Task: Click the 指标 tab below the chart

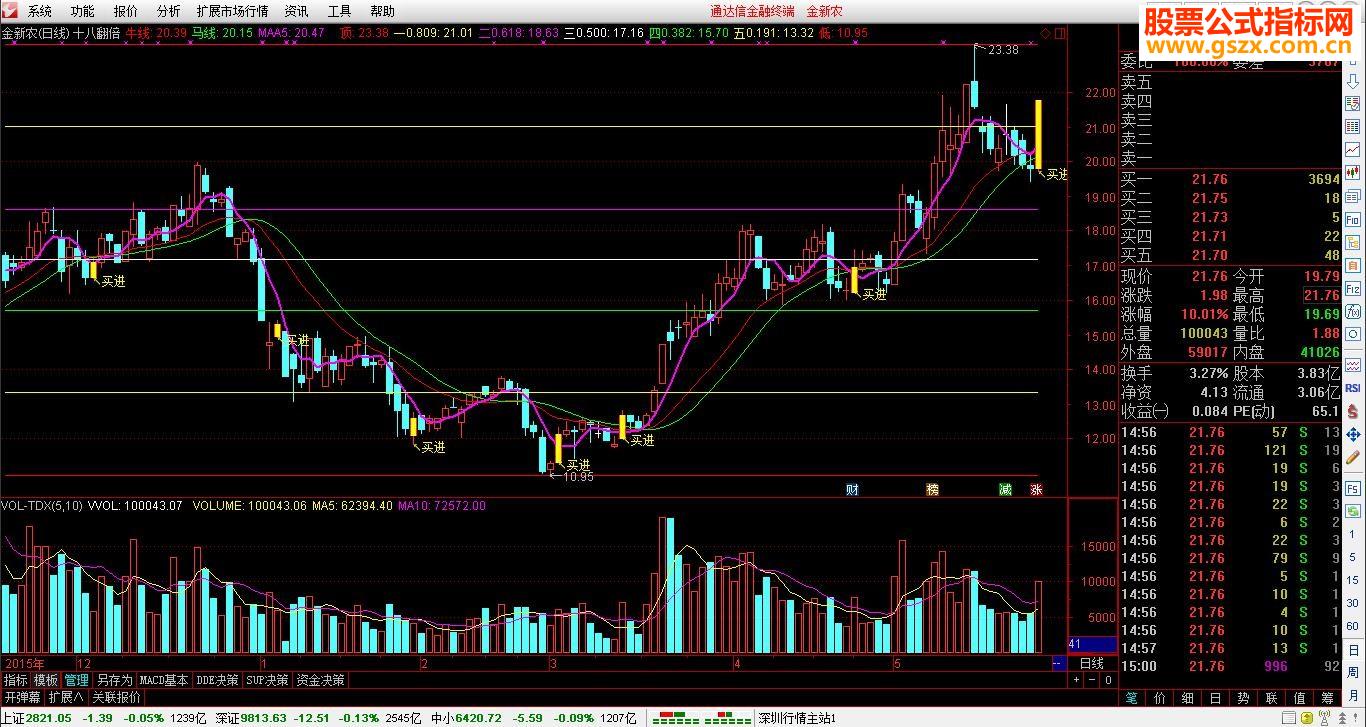Action: tap(15, 680)
